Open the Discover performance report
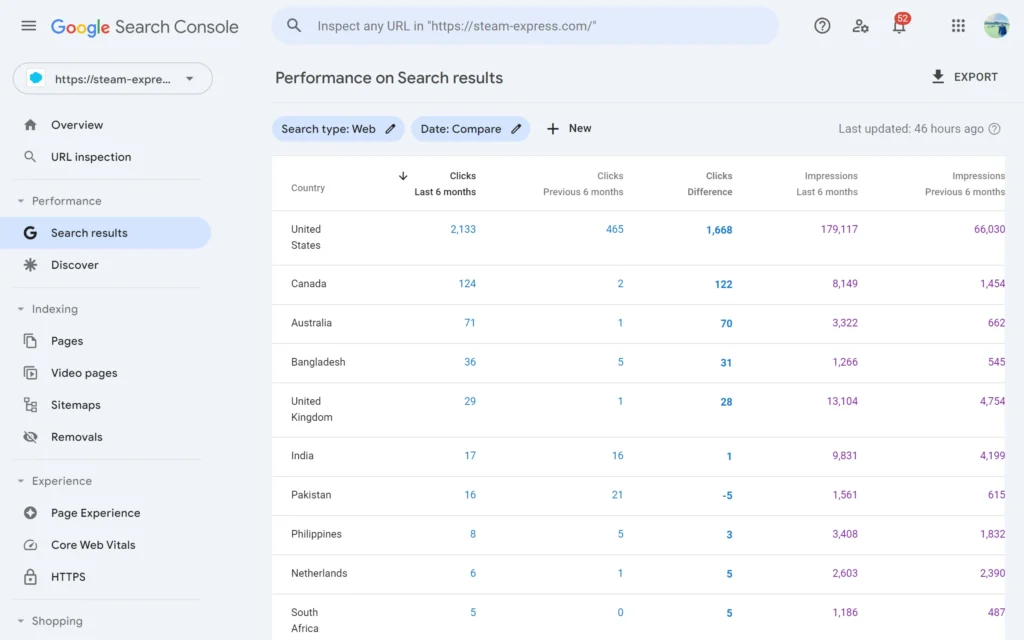This screenshot has height=640, width=1024. click(75, 265)
